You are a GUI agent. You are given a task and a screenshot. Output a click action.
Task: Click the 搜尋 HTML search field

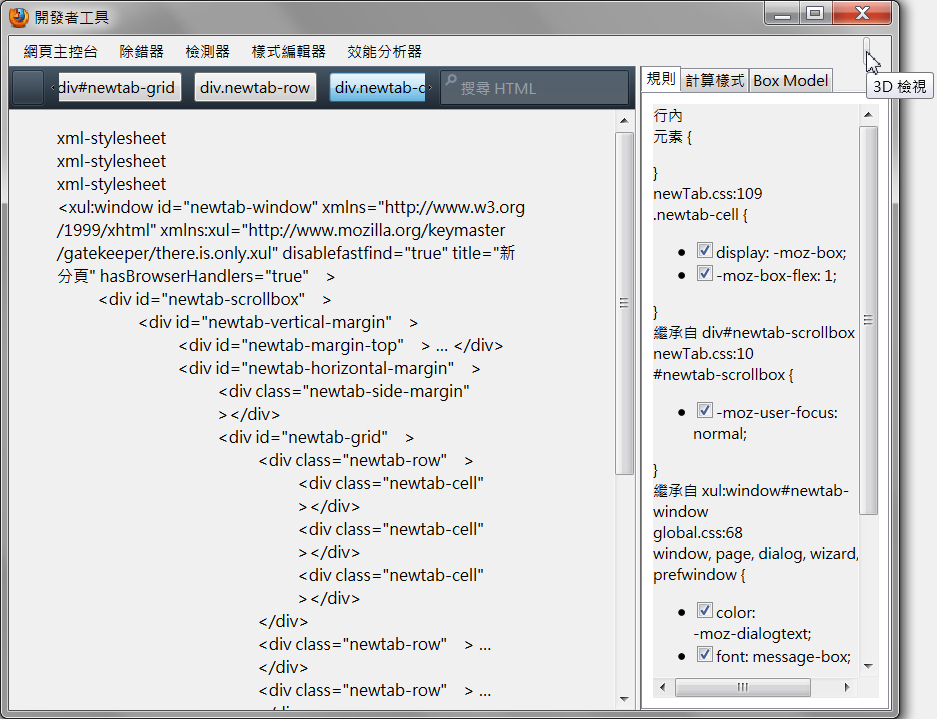540,88
